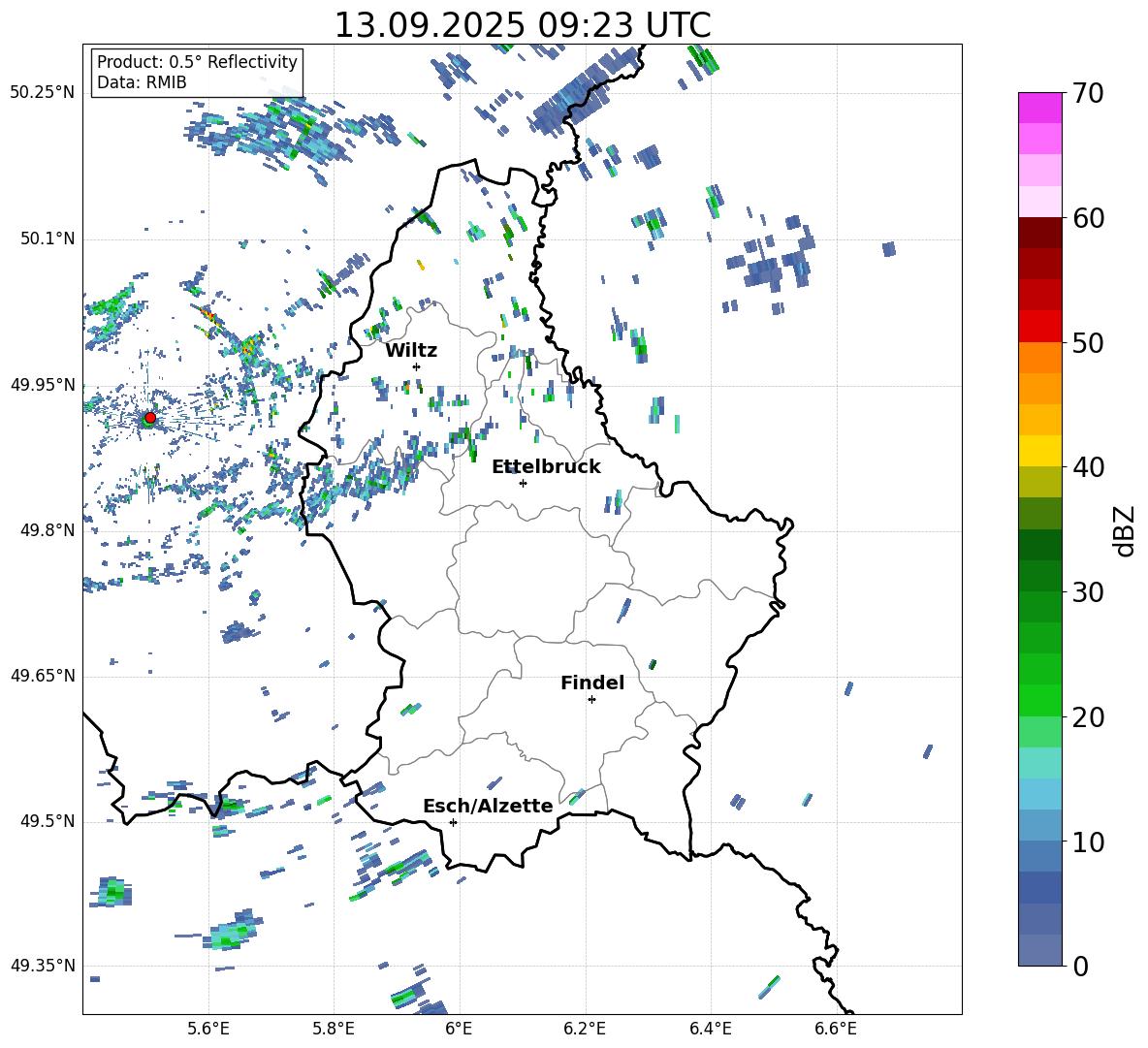The image size is (1148, 1048).
Task: Click the 5.8°E longitude label
Action: (x=334, y=1029)
